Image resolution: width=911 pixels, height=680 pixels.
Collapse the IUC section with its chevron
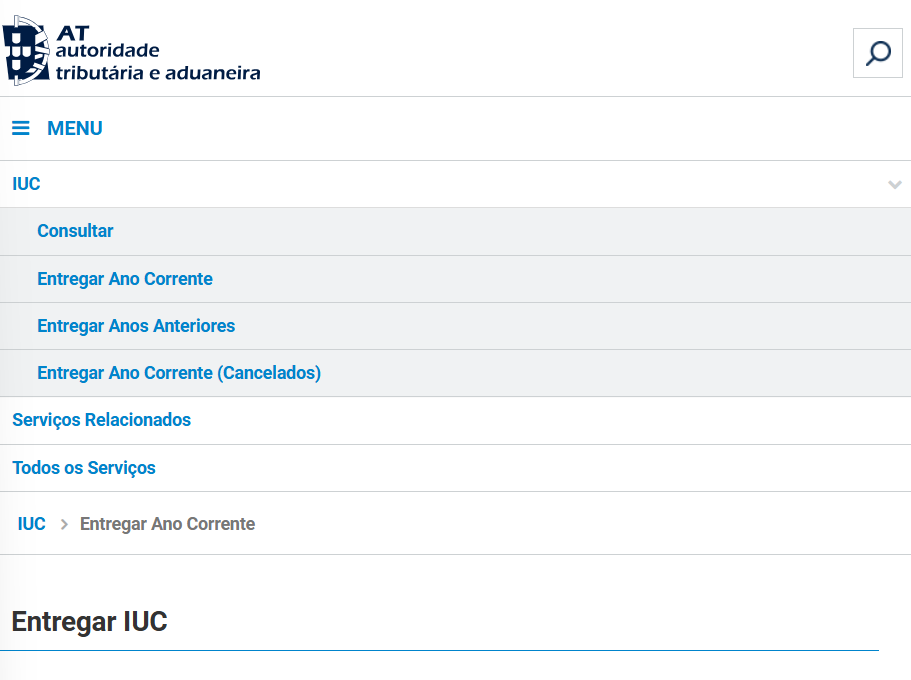tap(895, 185)
